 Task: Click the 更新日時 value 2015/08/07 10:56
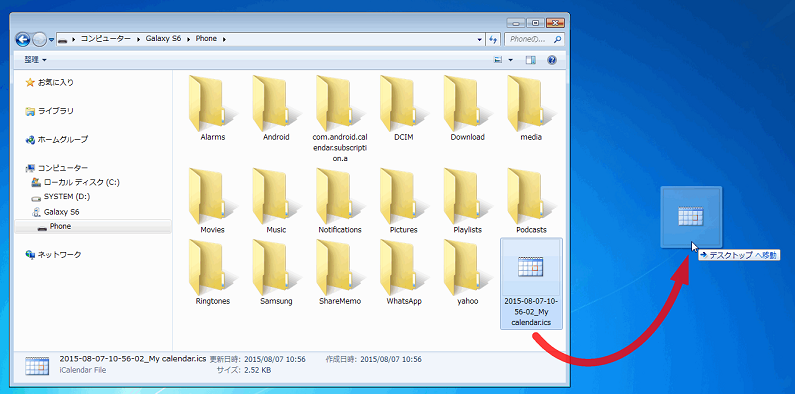tap(275, 359)
